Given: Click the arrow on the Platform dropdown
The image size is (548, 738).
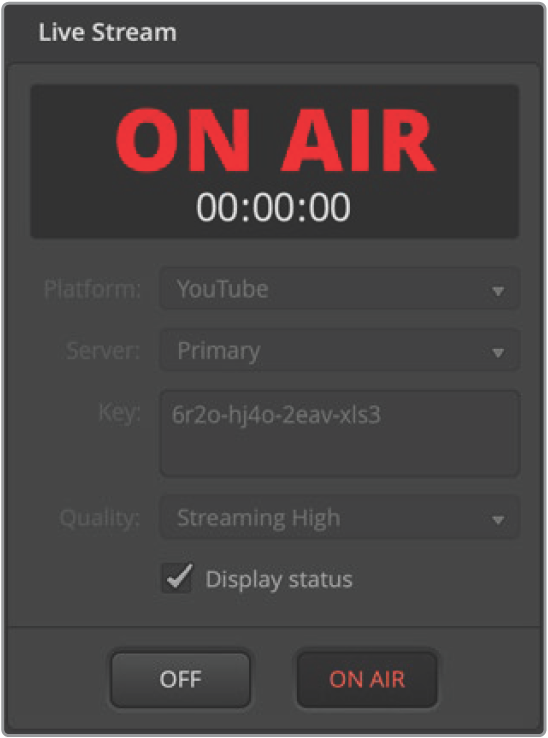Looking at the screenshot, I should tap(498, 291).
